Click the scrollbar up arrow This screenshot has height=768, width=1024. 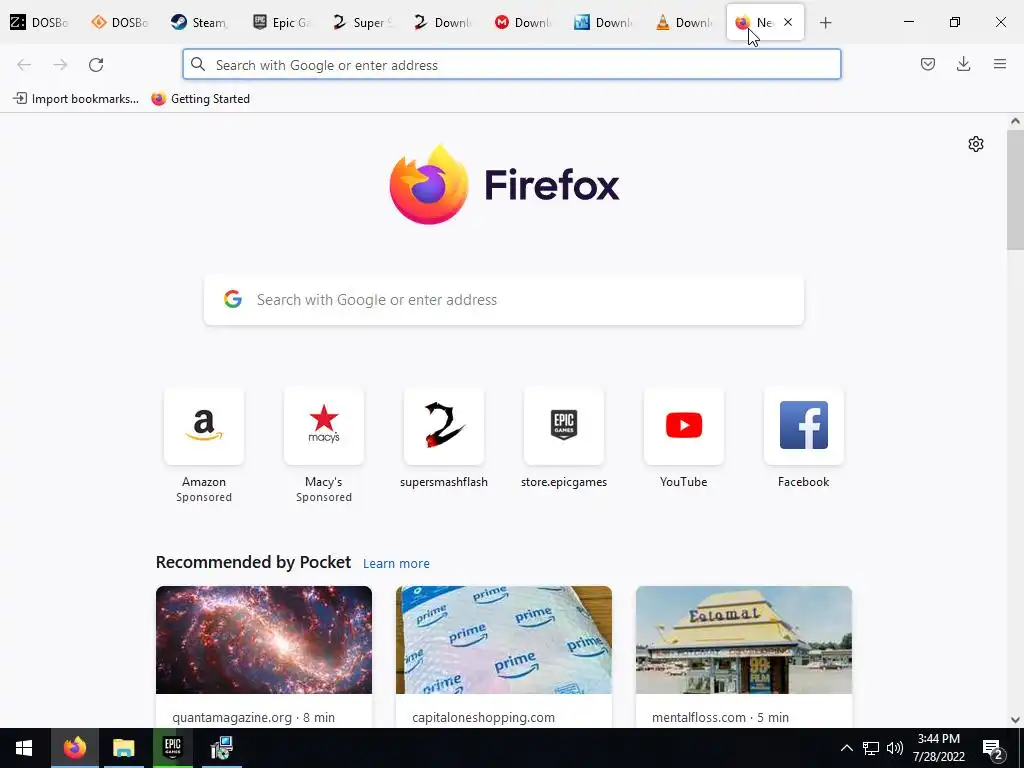[x=1015, y=121]
